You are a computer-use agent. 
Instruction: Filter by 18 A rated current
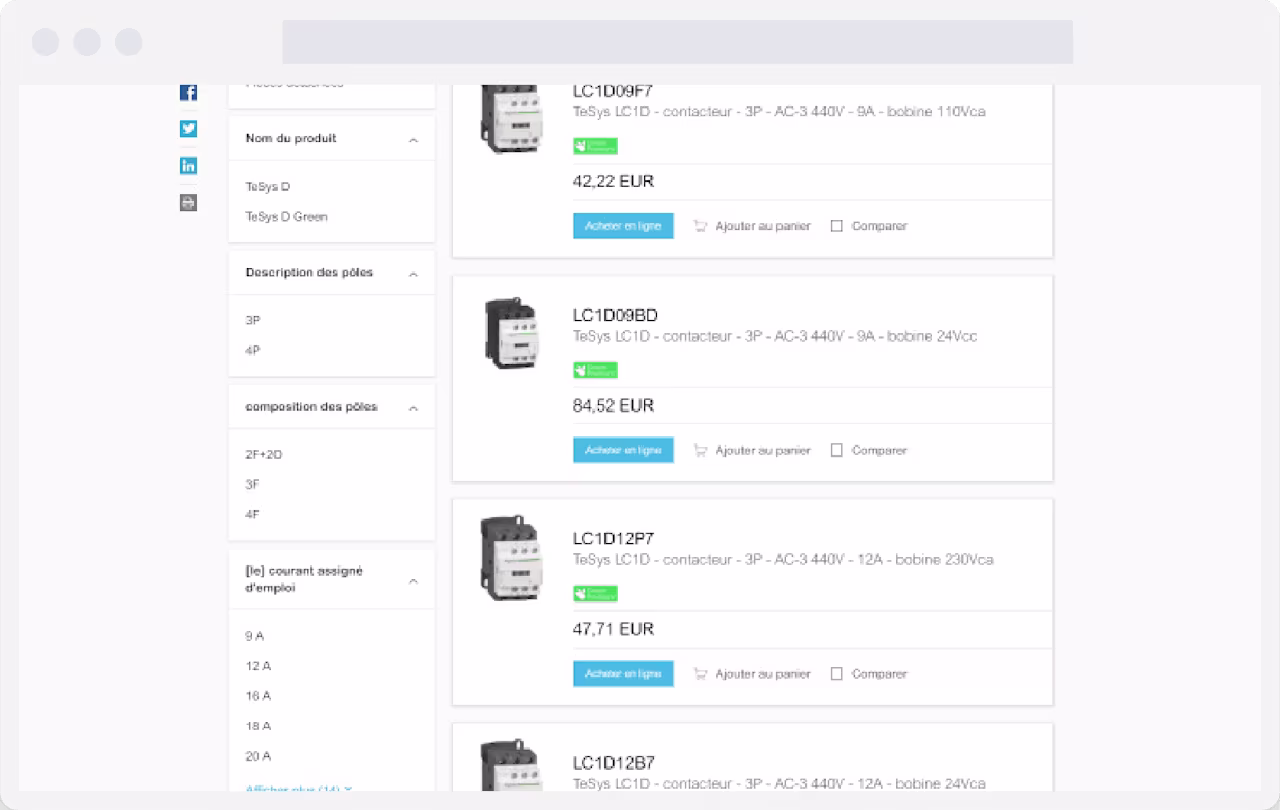coord(258,726)
